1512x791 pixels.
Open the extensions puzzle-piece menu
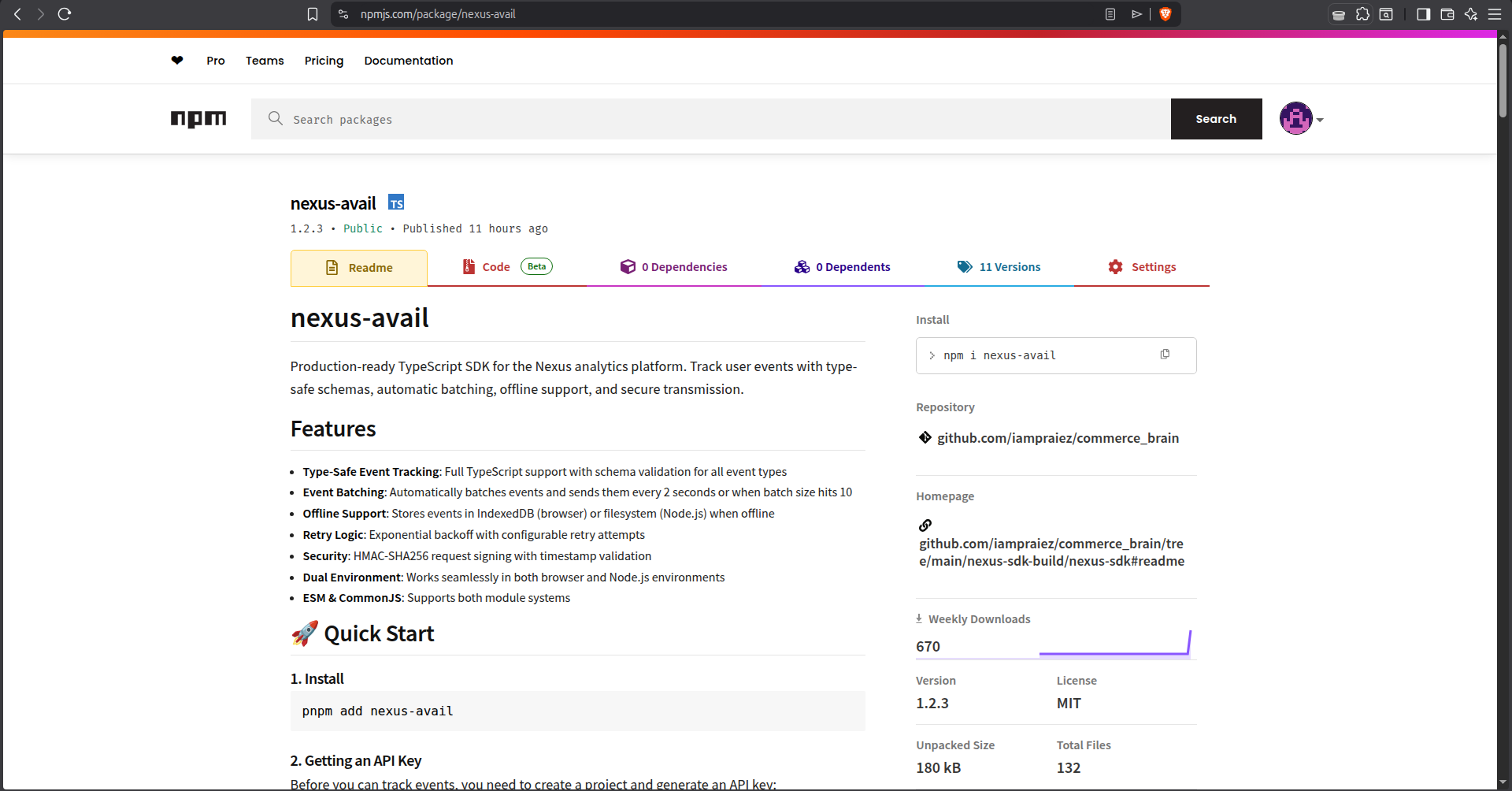coord(1362,14)
